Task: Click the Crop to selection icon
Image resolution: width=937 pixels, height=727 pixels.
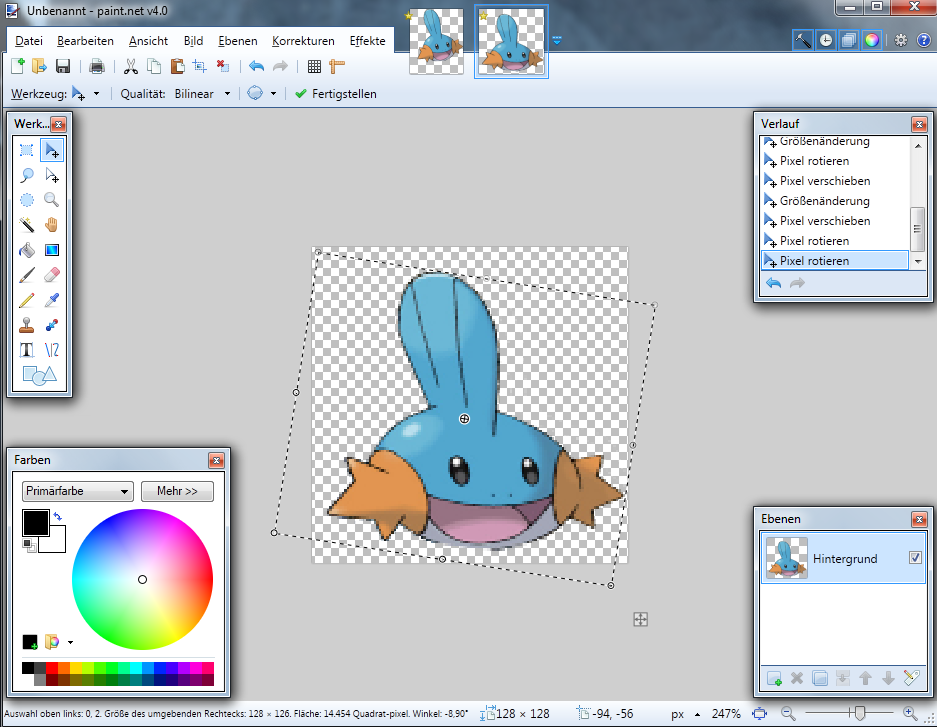Action: [200, 66]
